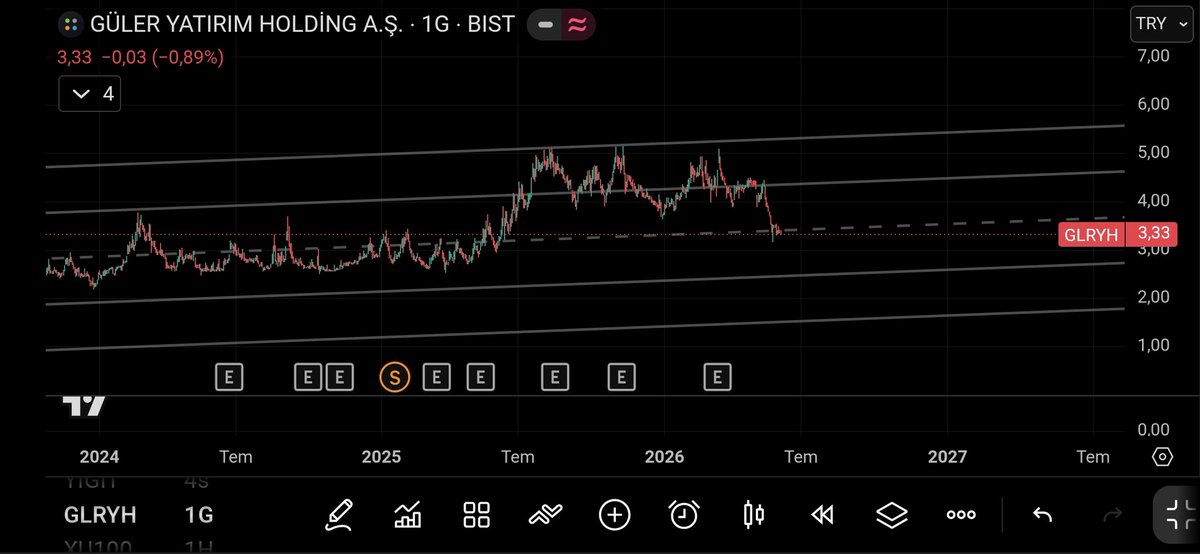
Task: Open the orange S split marker
Action: 394,377
